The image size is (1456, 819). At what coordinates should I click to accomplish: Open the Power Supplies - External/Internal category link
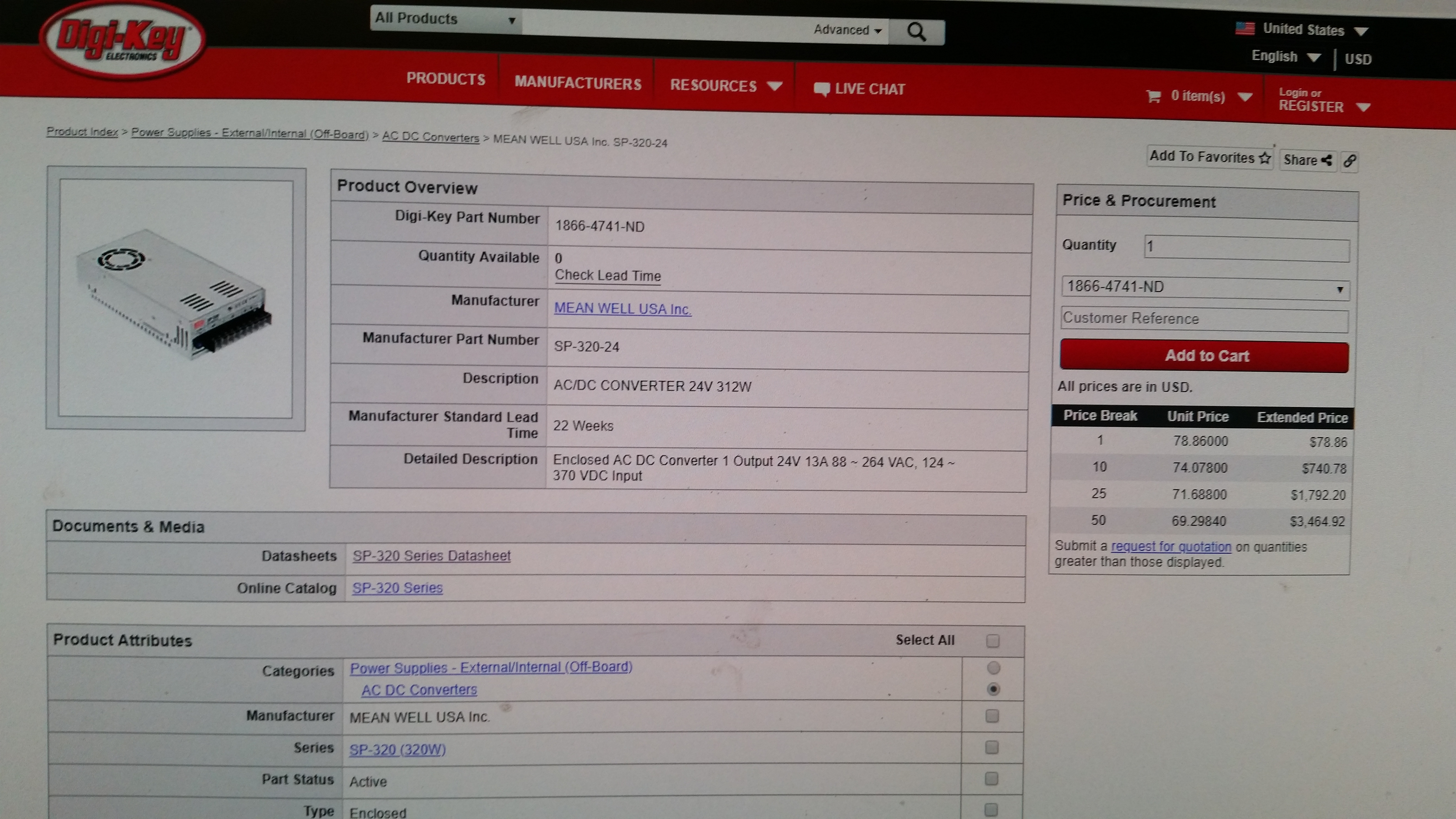pyautogui.click(x=491, y=667)
